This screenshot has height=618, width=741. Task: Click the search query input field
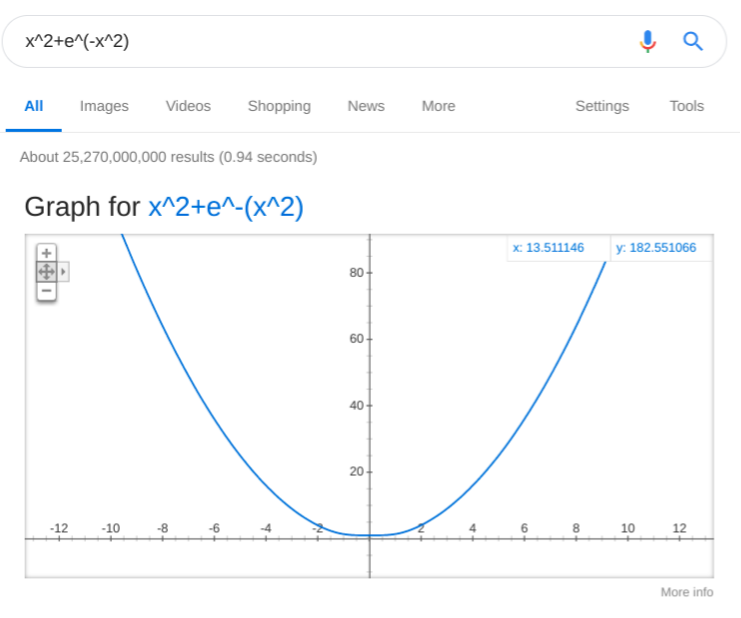[320, 41]
